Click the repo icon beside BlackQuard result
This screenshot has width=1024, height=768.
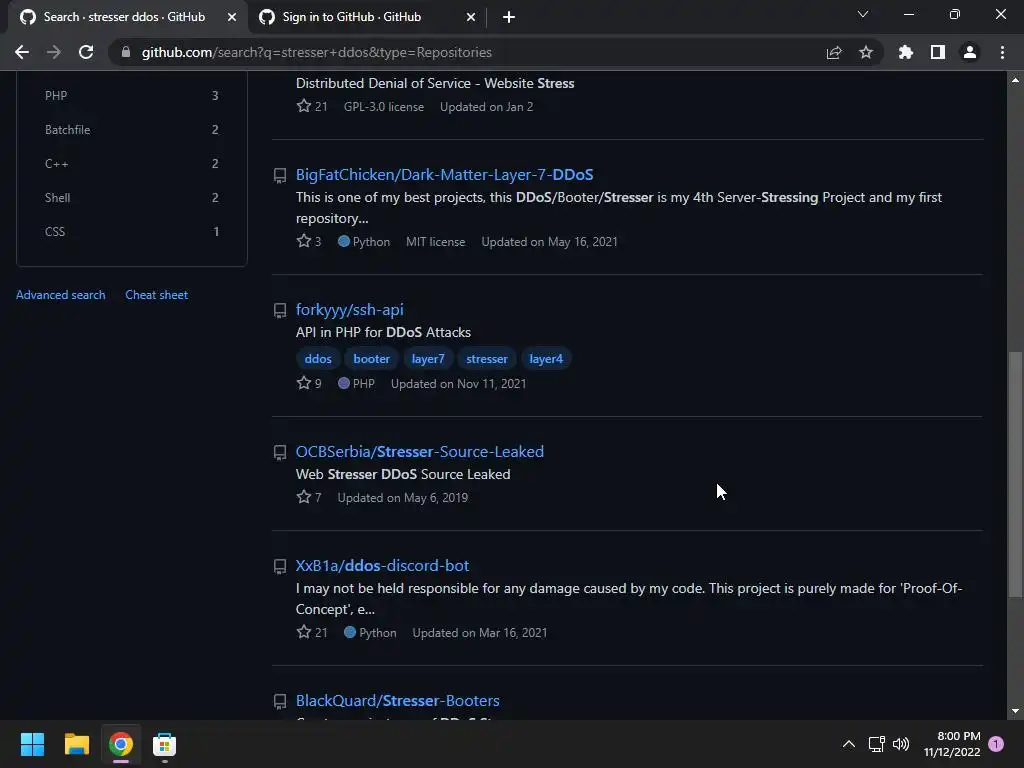tap(280, 701)
